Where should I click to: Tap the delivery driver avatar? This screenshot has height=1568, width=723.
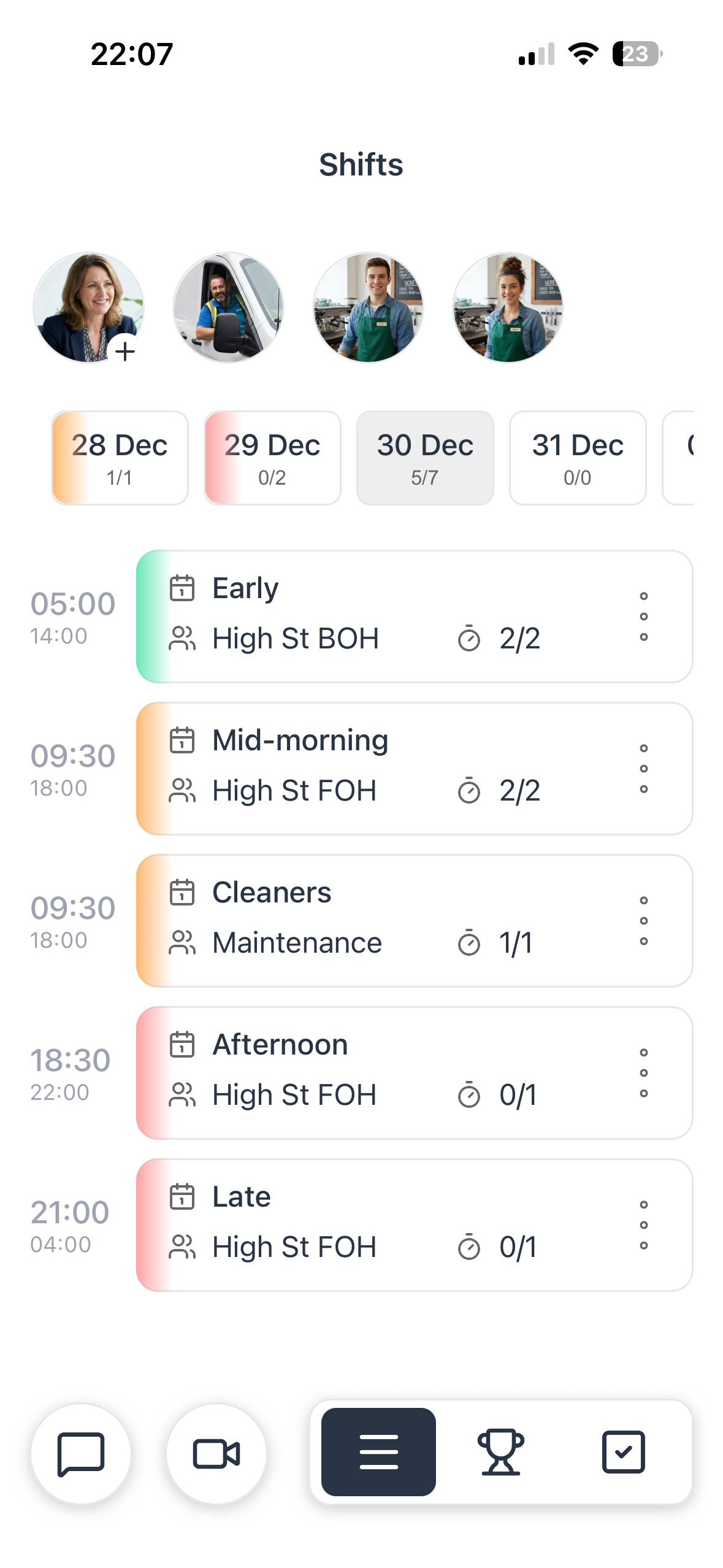[228, 307]
